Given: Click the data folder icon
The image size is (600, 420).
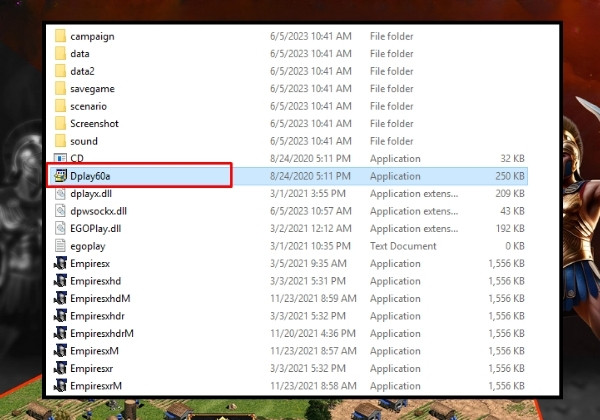Looking at the screenshot, I should tap(60, 54).
